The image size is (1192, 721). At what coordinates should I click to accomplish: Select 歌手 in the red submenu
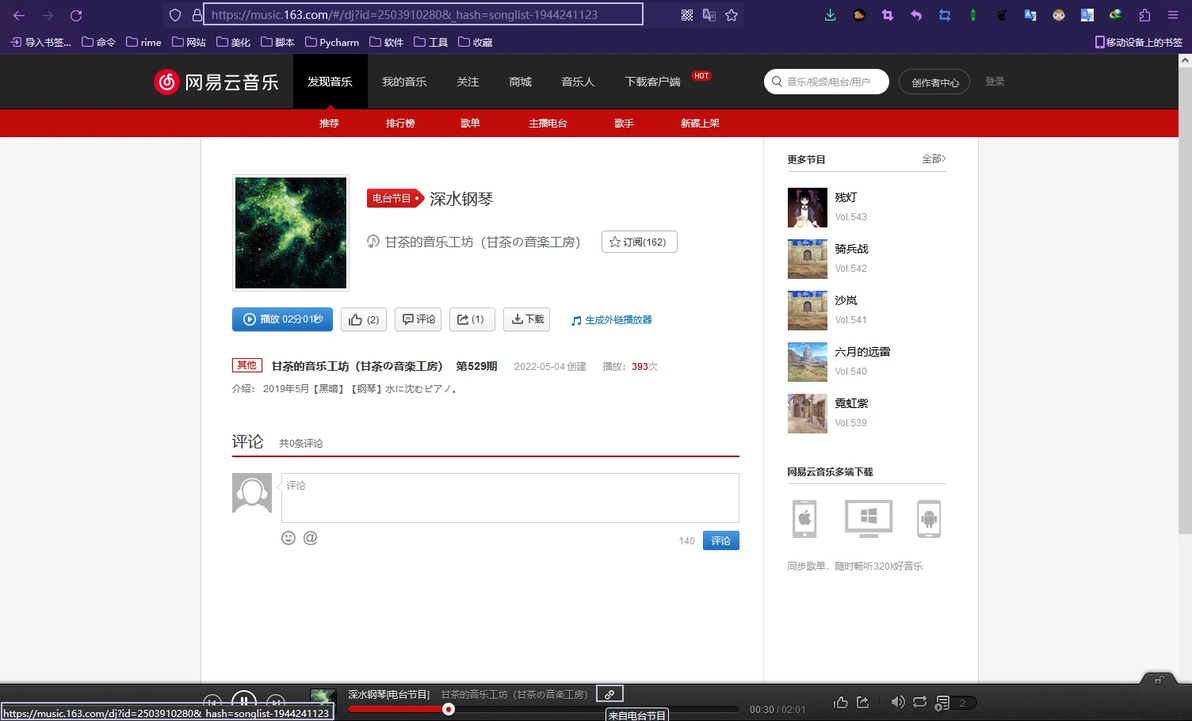point(623,123)
